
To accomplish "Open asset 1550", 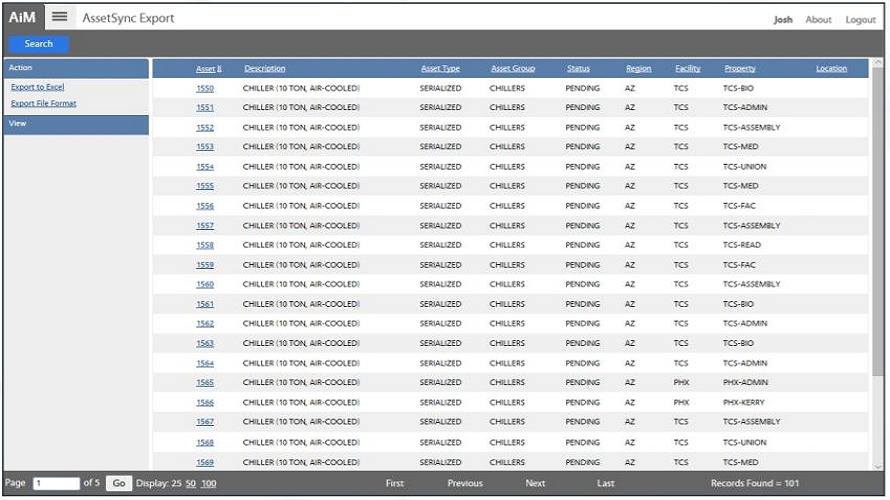I will pyautogui.click(x=205, y=89).
